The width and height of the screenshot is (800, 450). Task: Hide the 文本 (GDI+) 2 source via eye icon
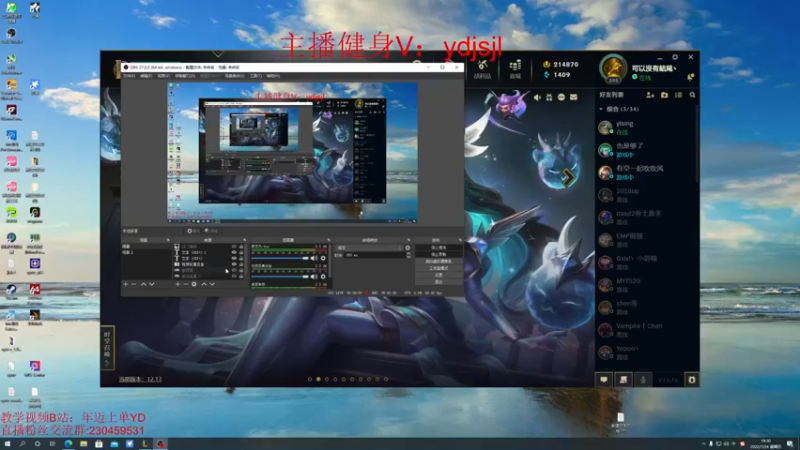(x=234, y=253)
